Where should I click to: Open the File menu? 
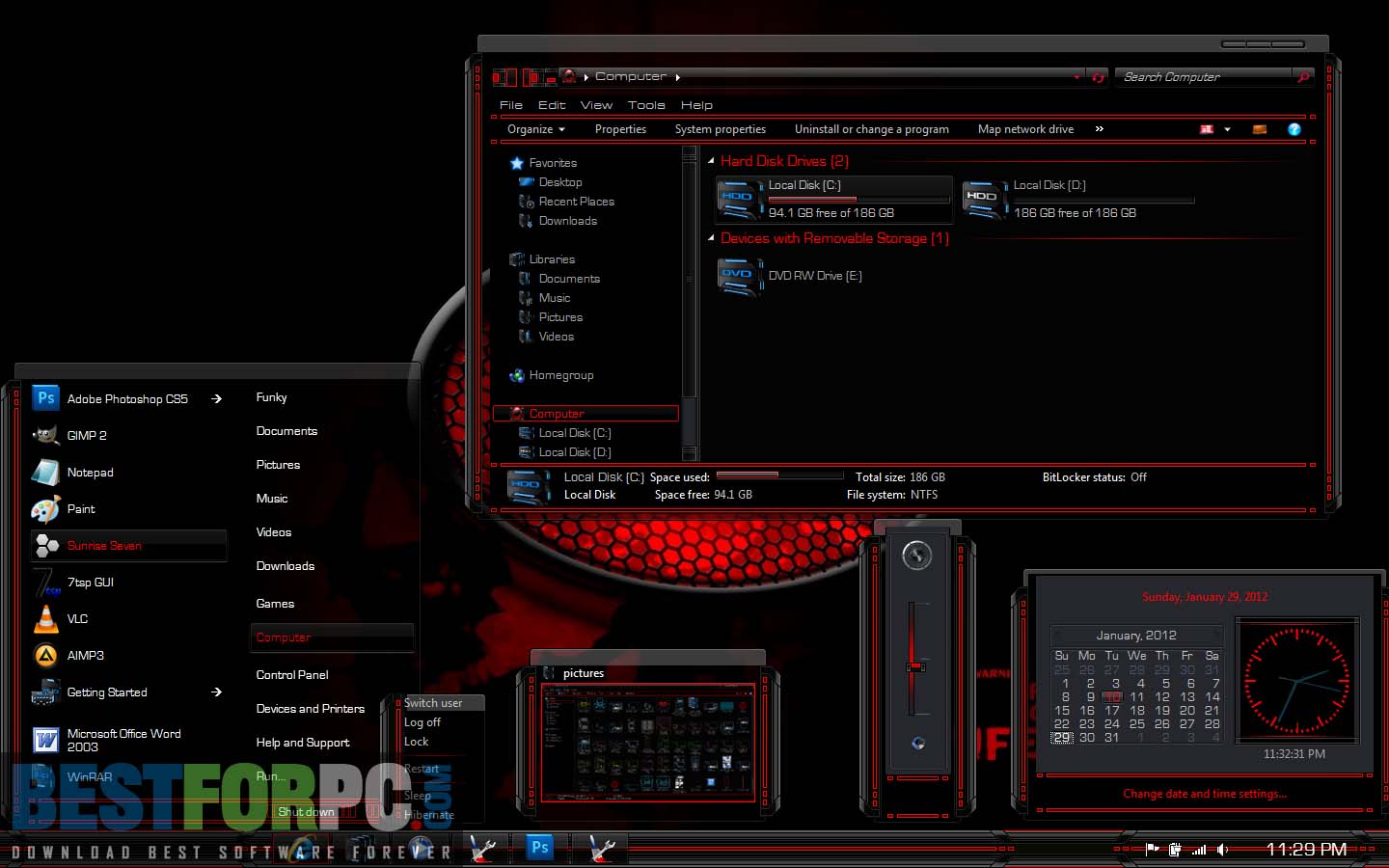click(511, 105)
